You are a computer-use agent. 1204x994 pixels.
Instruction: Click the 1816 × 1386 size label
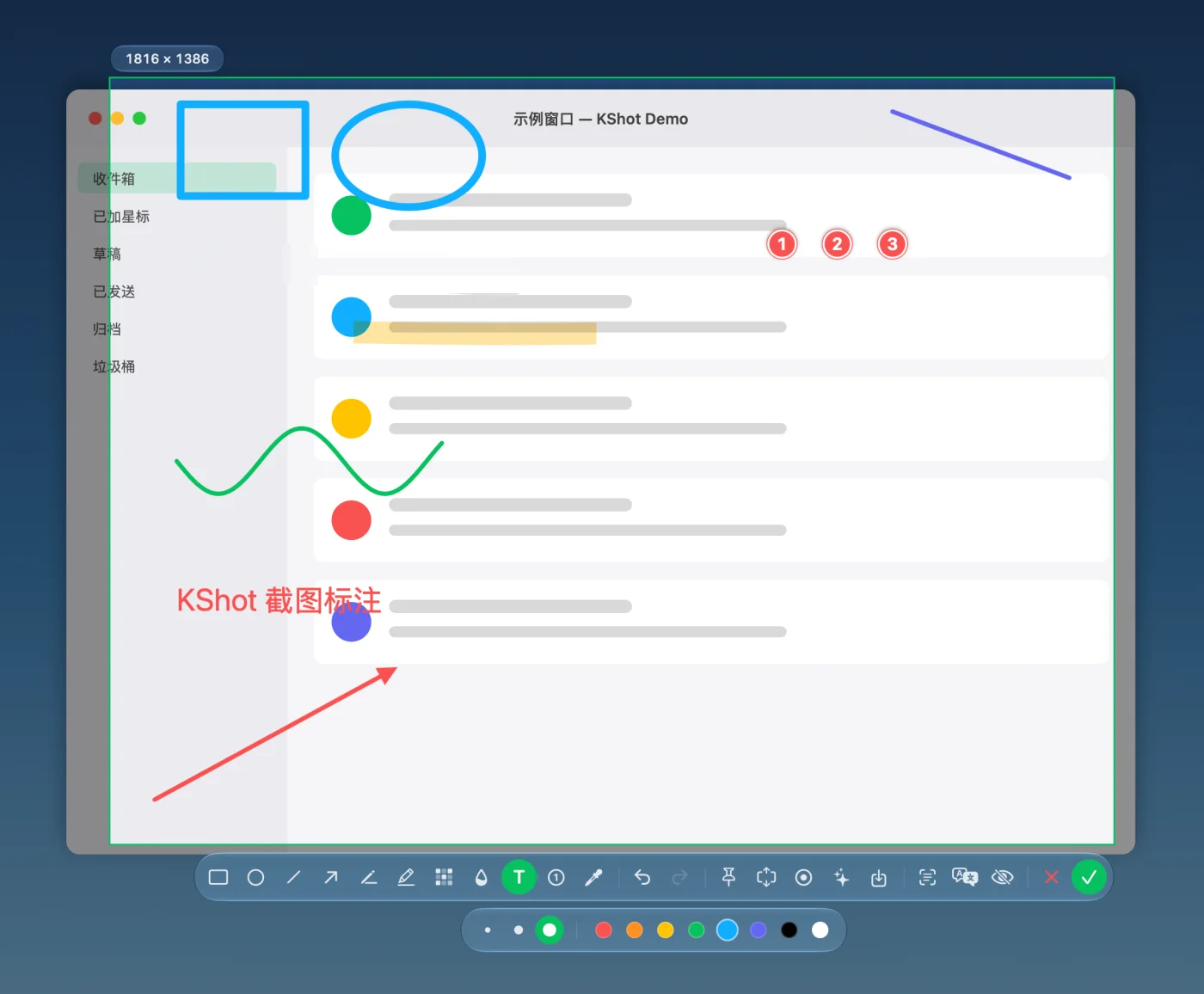(x=167, y=58)
